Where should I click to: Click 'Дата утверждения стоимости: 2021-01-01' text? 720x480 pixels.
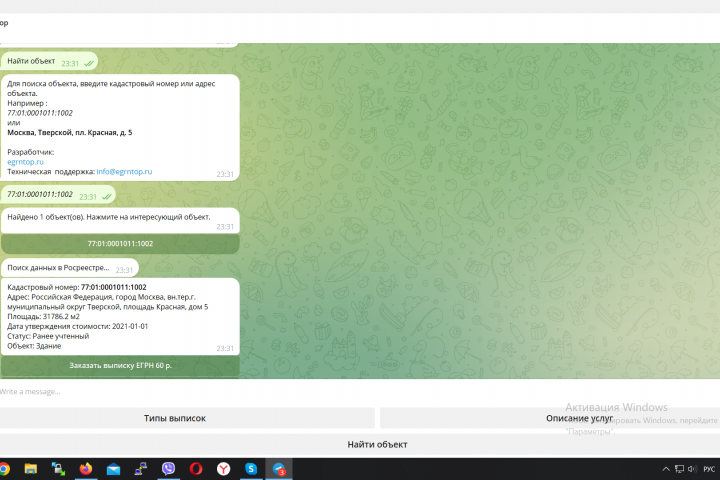pyautogui.click(x=78, y=326)
